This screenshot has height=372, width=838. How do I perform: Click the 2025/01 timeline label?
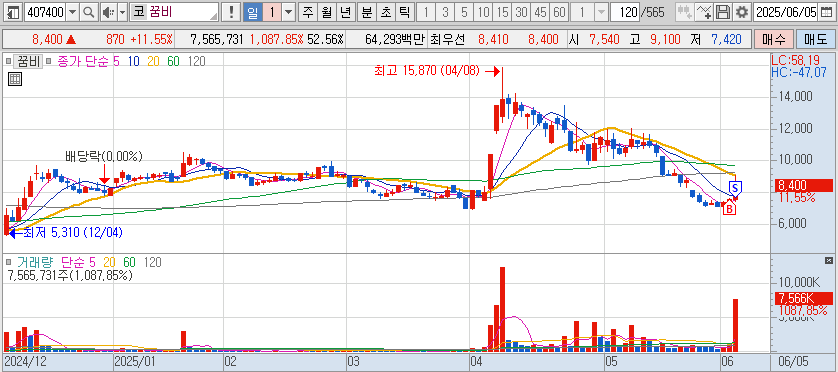(x=135, y=361)
